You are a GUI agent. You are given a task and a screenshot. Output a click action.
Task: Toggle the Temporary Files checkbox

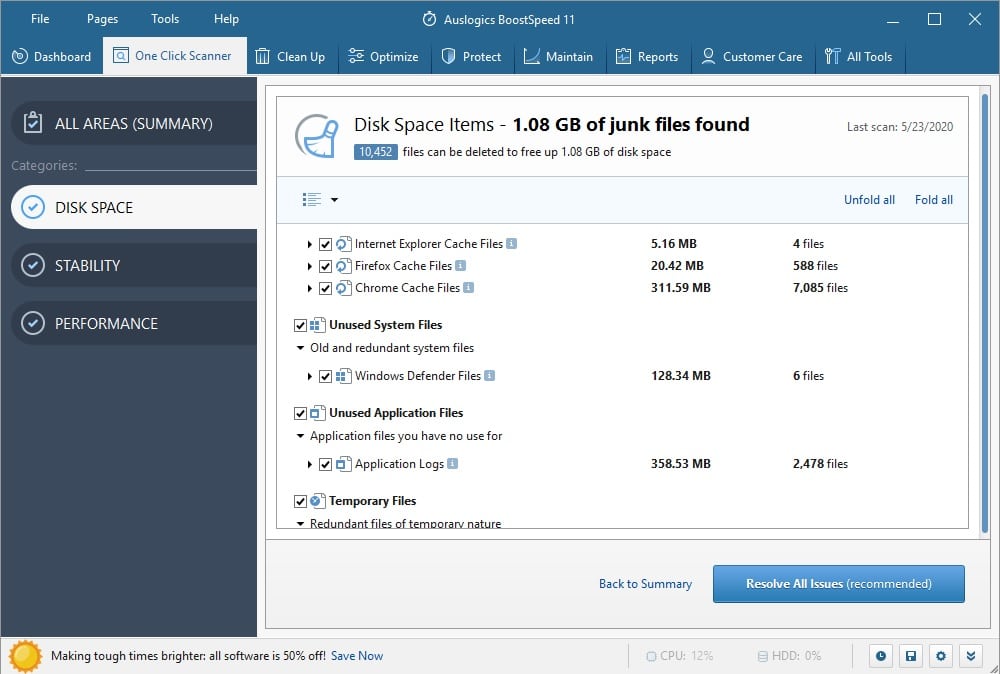click(x=300, y=501)
